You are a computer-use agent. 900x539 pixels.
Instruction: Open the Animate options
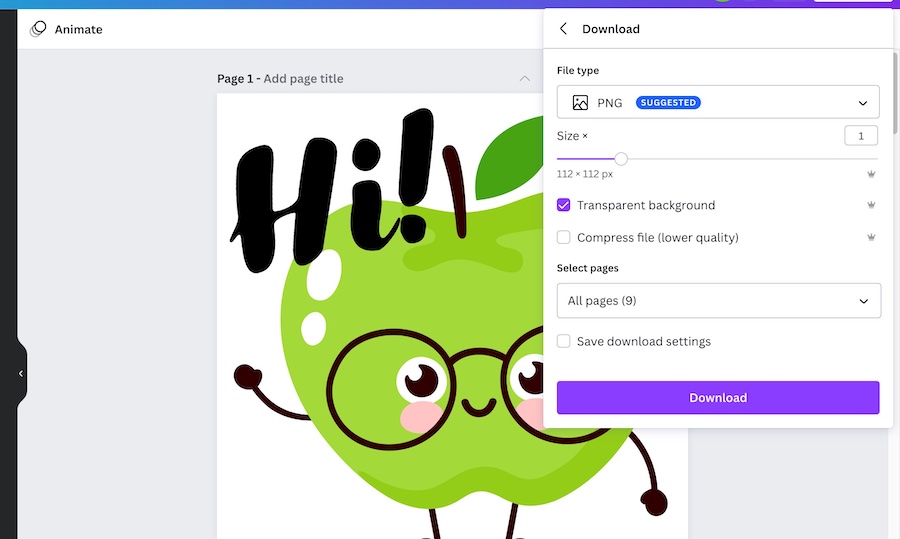67,29
